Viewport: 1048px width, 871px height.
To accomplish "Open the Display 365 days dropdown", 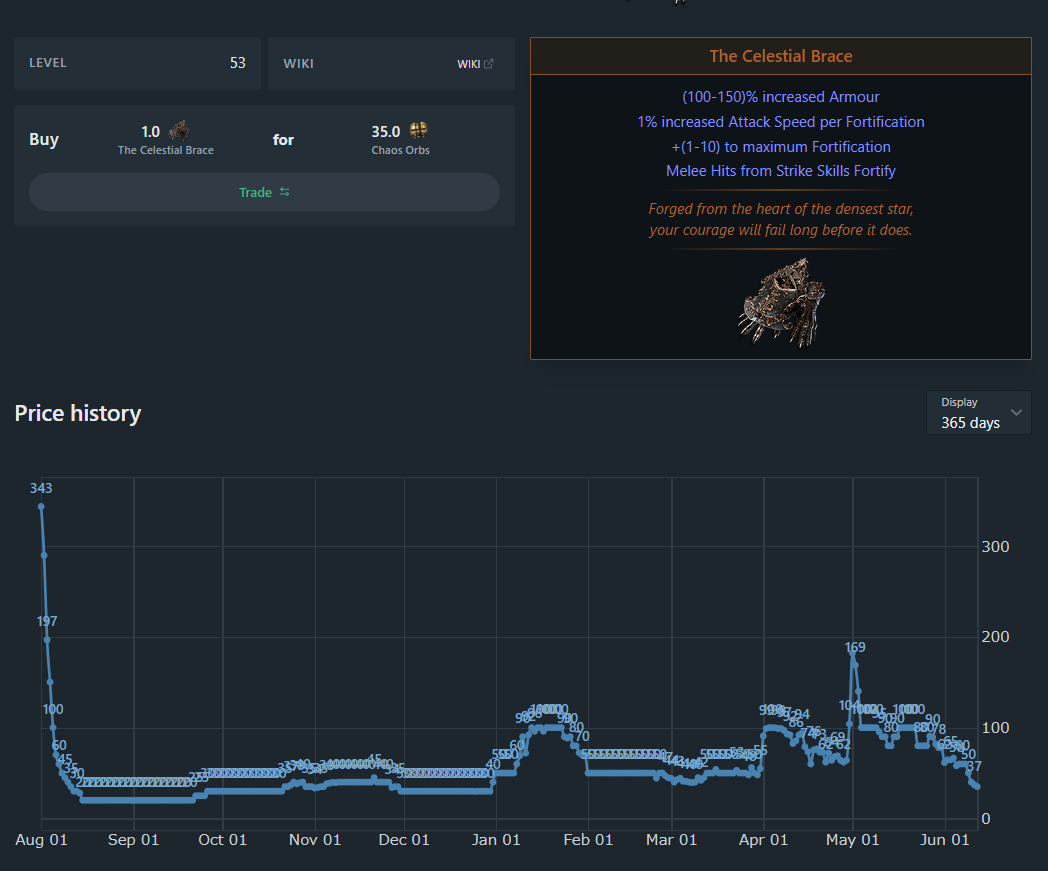I will pos(978,412).
